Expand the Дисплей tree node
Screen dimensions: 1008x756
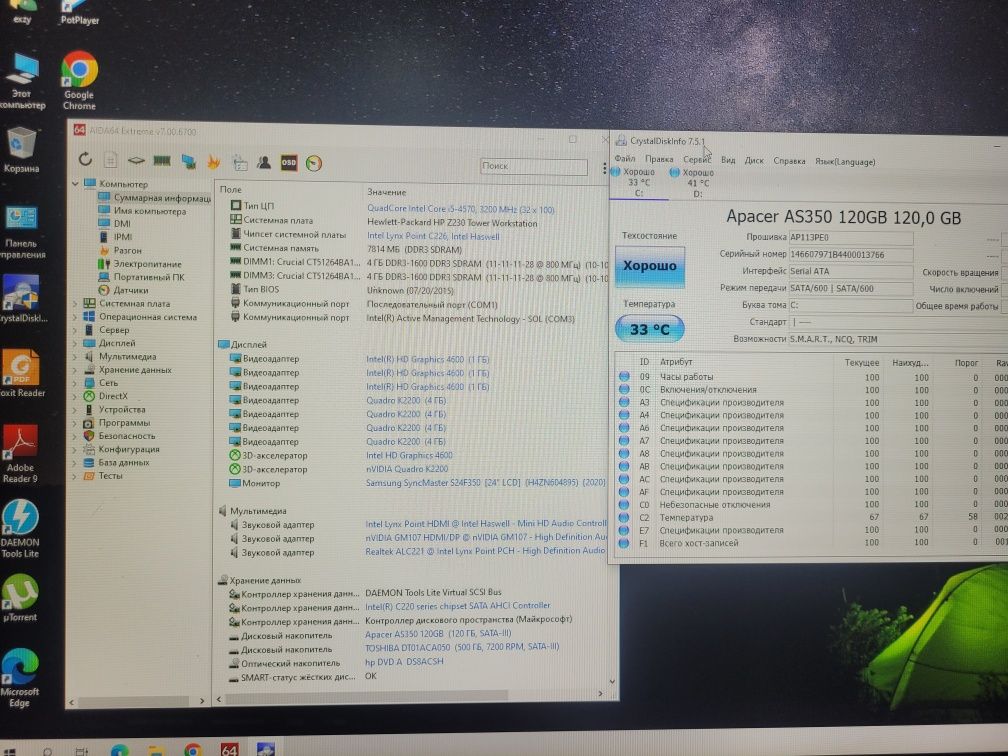click(x=75, y=343)
